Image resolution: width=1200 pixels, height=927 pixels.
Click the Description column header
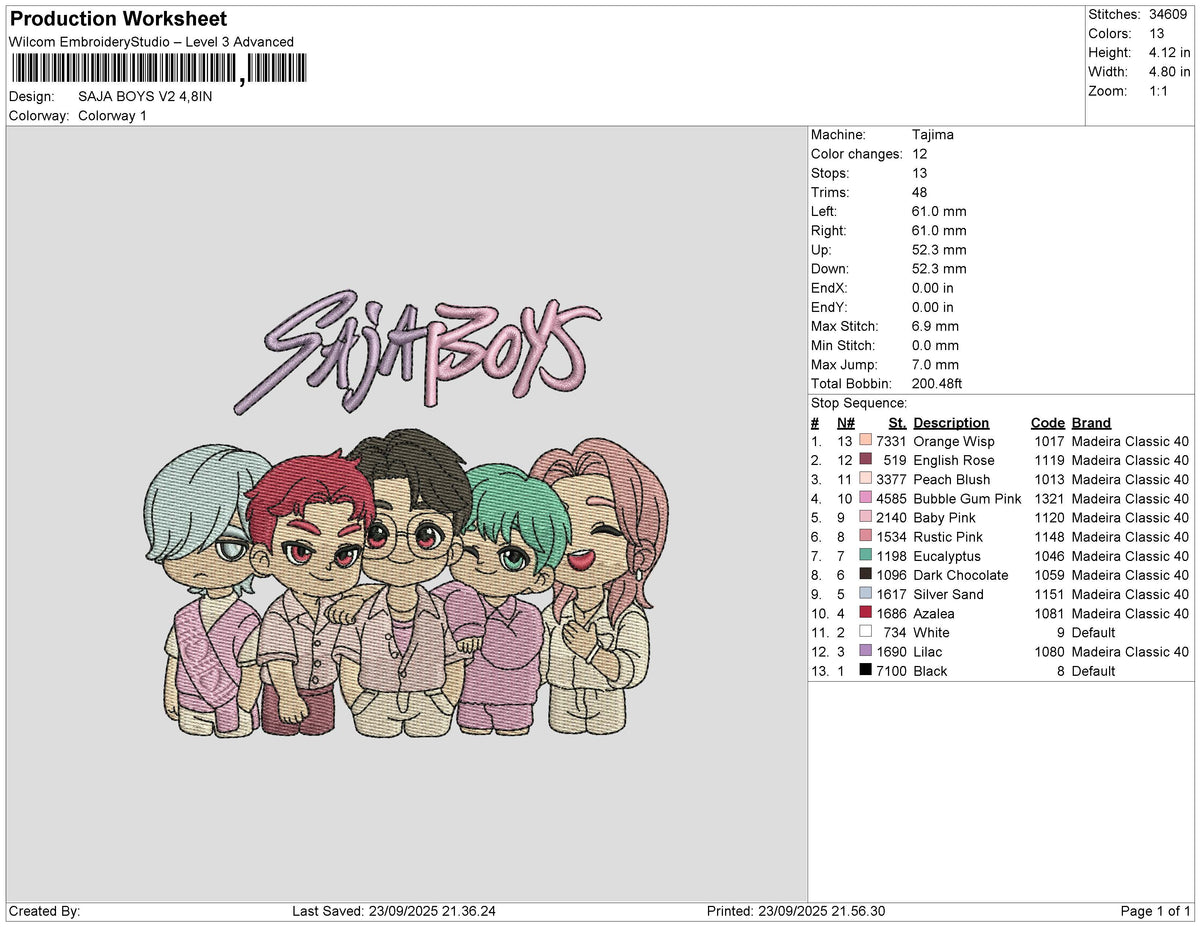951,423
